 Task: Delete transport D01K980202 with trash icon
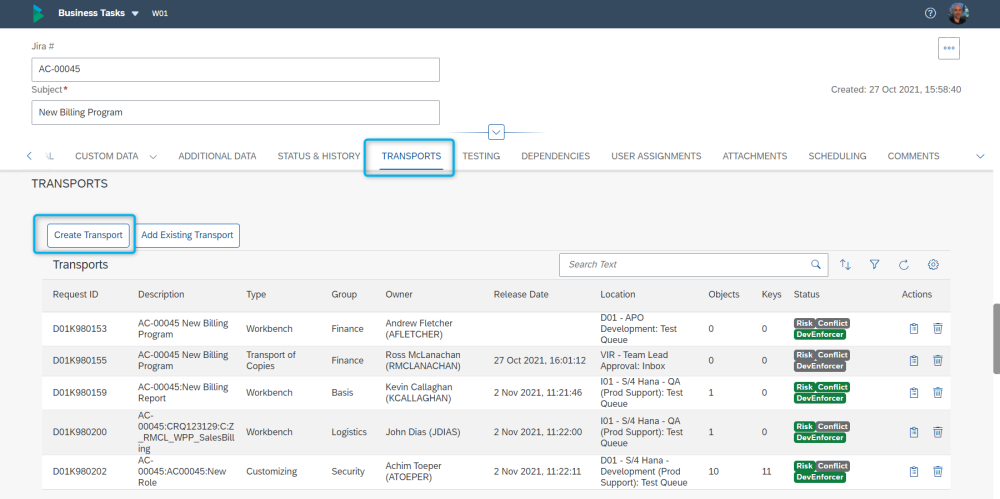[938, 471]
